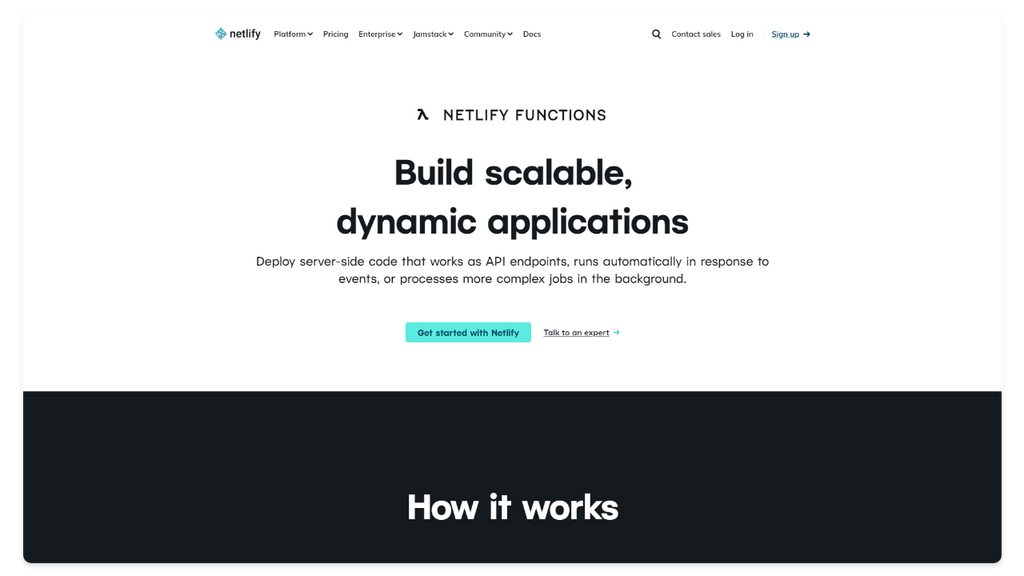This screenshot has width=1024, height=576.
Task: Click the NETLIFY FUNCTIONS heading text
Action: [524, 115]
